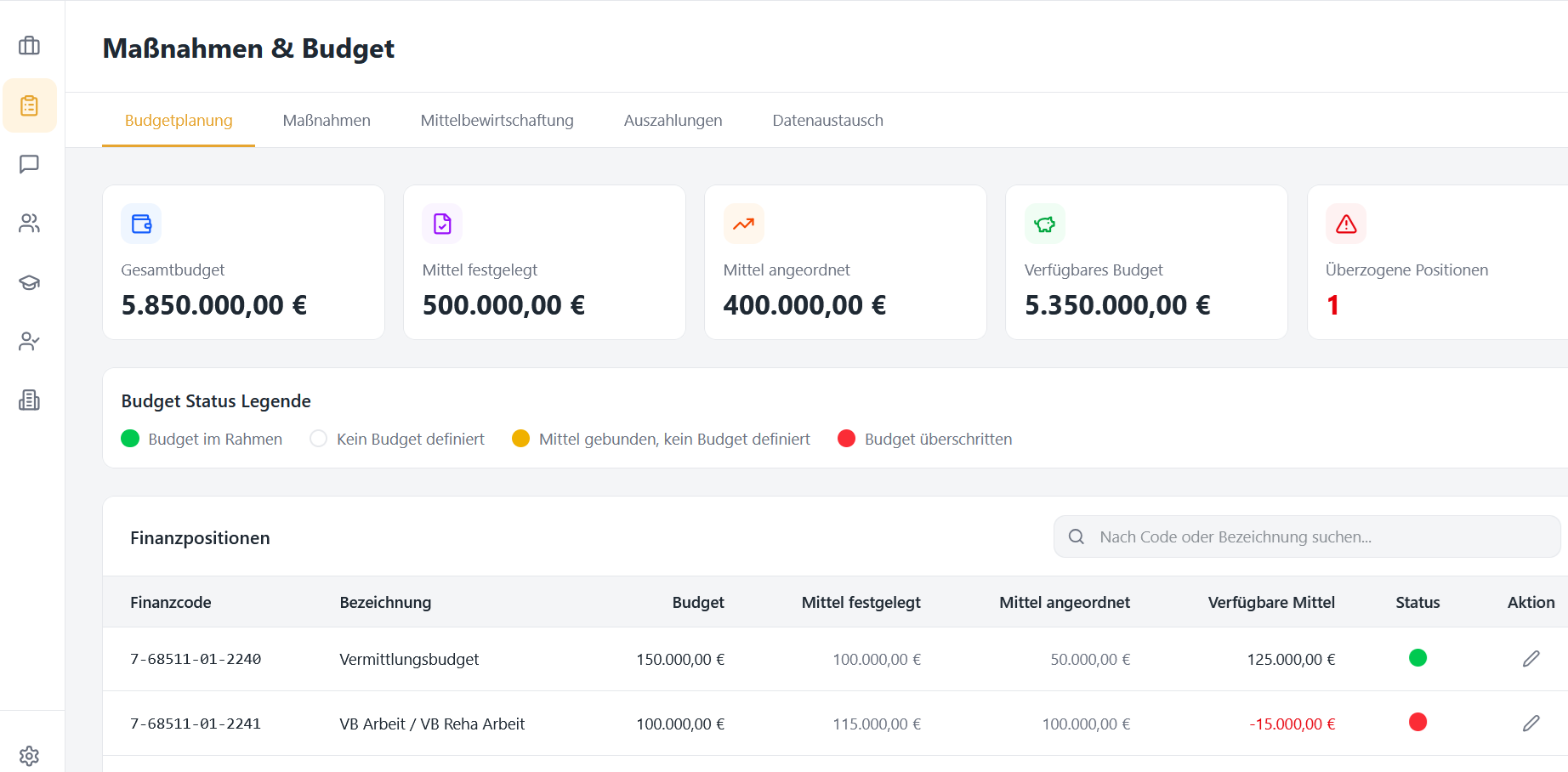The height and width of the screenshot is (772, 1568).
Task: Open the users group sidebar icon
Action: click(x=30, y=224)
